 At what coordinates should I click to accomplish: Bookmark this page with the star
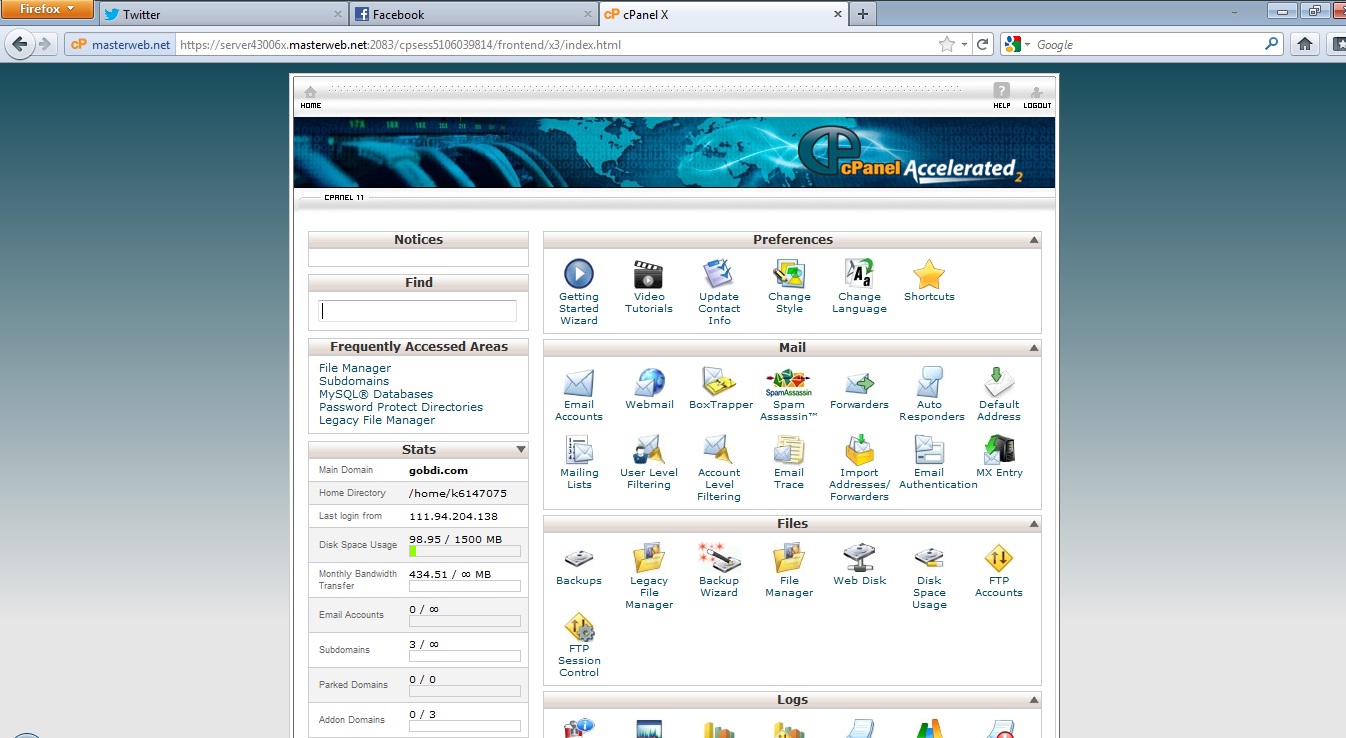947,45
